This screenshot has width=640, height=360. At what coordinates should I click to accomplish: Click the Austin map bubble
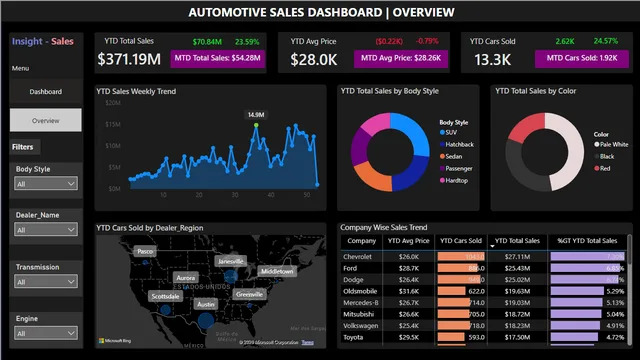pyautogui.click(x=206, y=320)
